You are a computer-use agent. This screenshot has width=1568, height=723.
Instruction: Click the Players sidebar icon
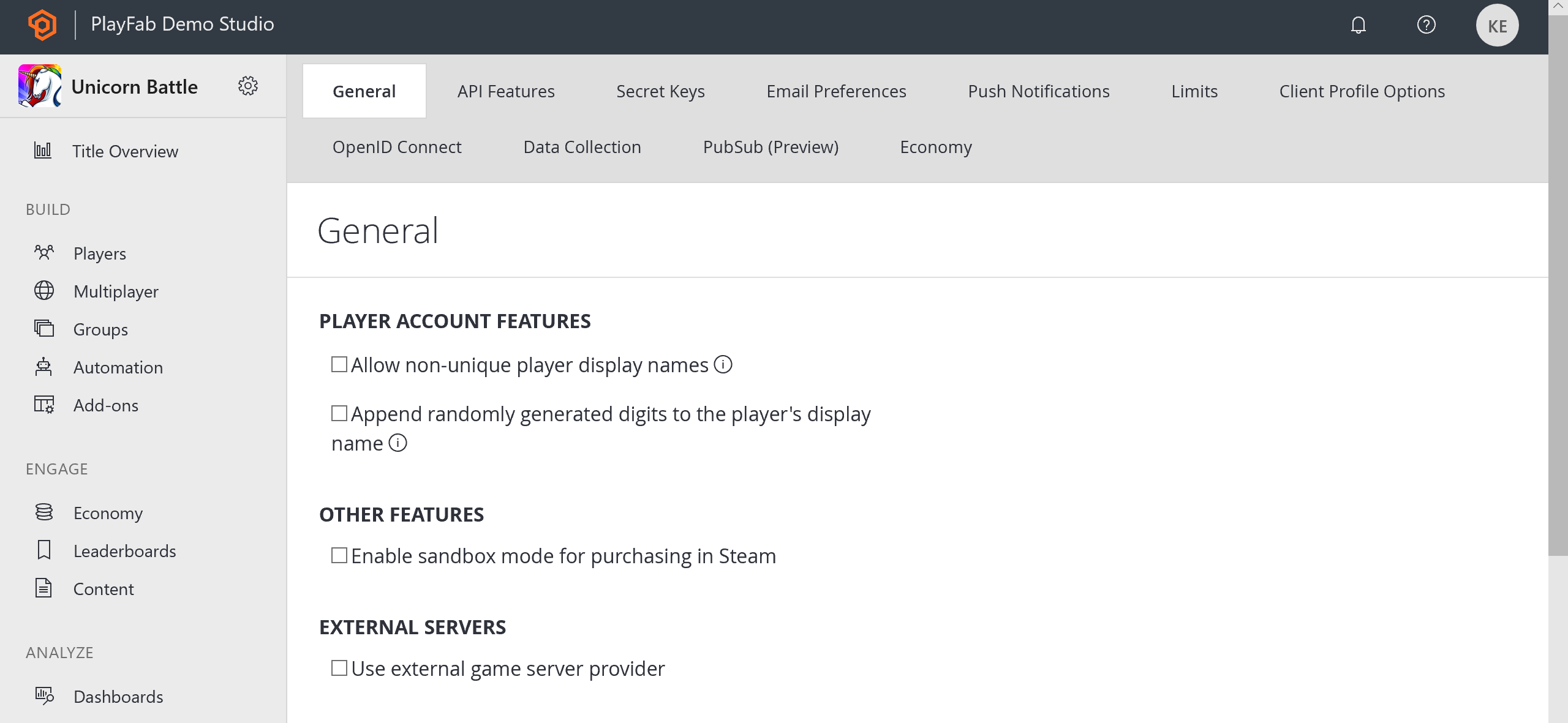coord(44,253)
